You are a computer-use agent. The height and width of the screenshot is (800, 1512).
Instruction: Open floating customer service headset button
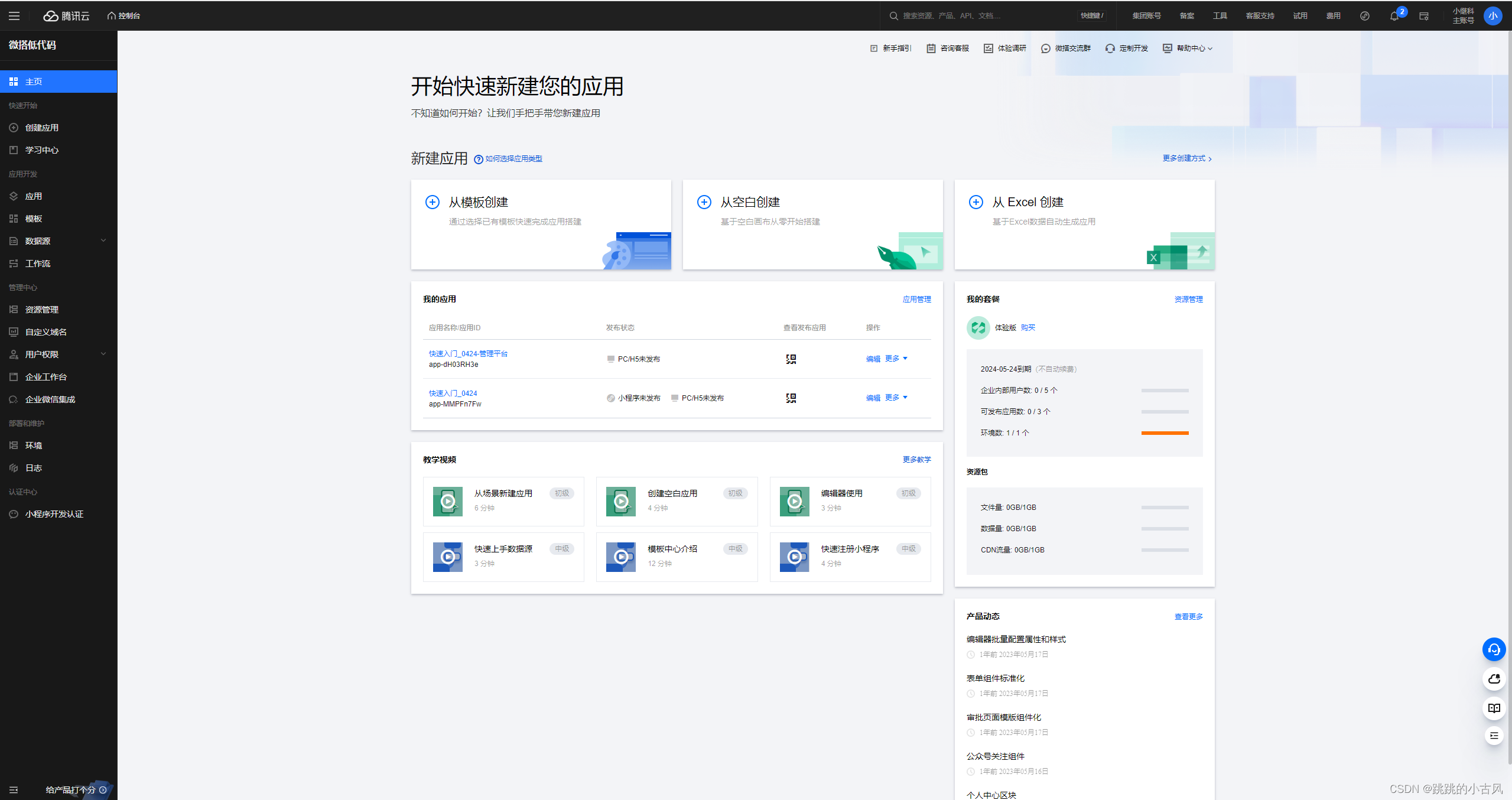coord(1494,650)
